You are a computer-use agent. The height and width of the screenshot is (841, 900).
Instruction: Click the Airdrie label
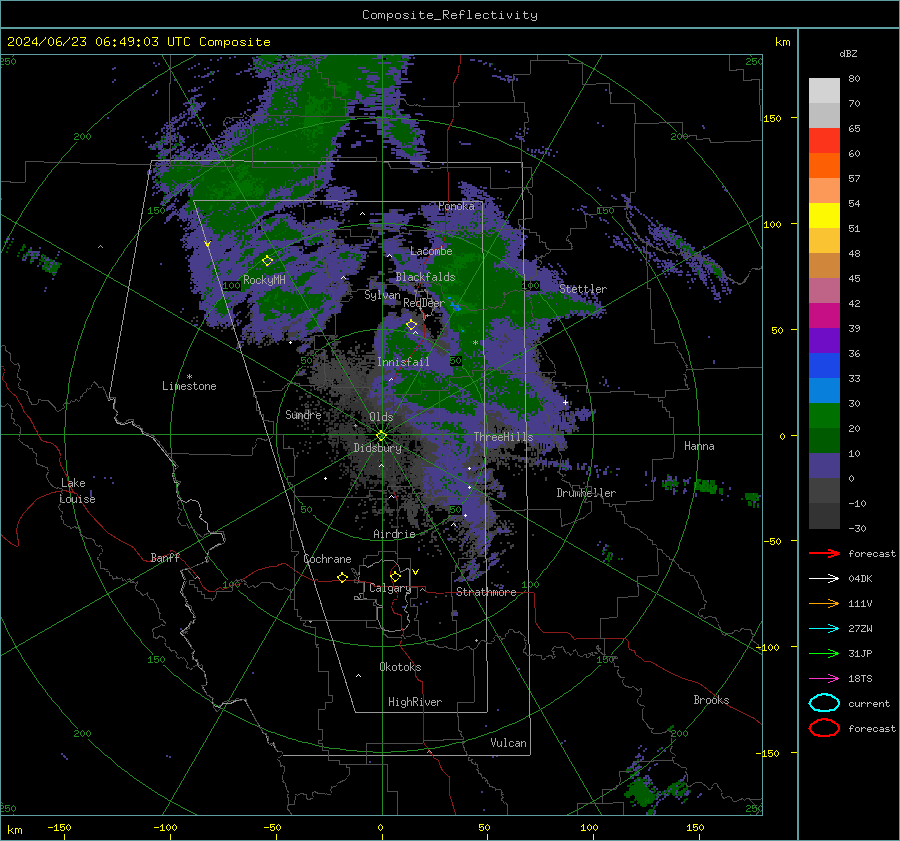pyautogui.click(x=394, y=534)
